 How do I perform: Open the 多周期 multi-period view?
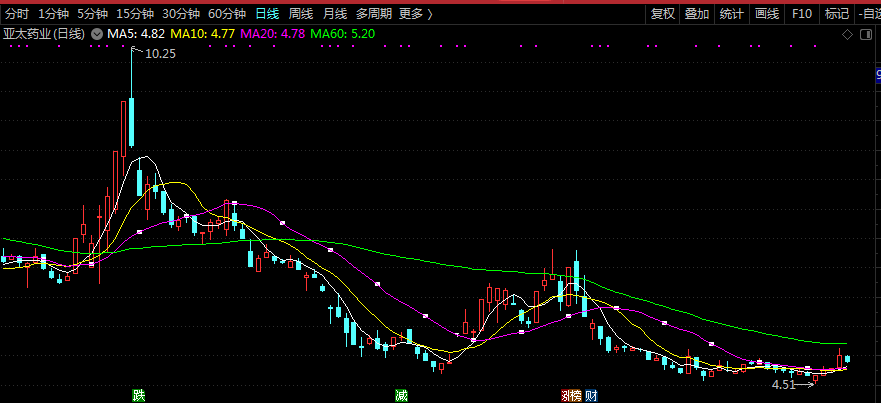click(374, 14)
